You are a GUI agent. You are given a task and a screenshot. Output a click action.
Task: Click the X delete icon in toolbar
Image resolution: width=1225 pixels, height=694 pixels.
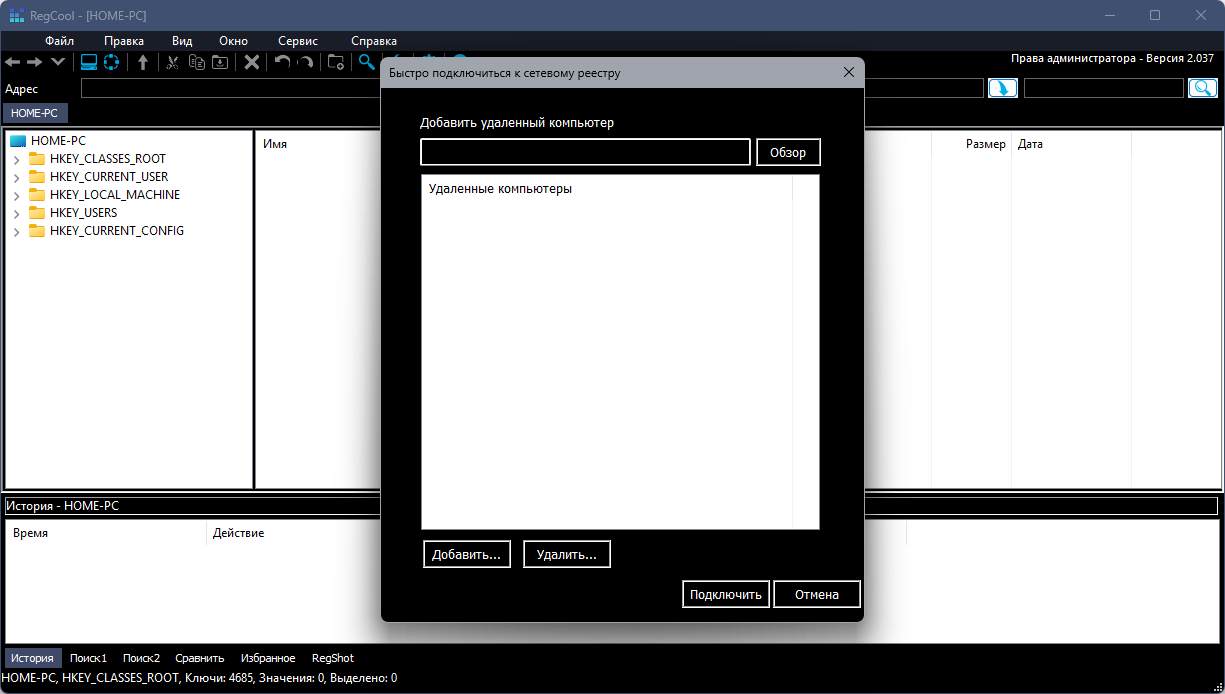[x=252, y=63]
